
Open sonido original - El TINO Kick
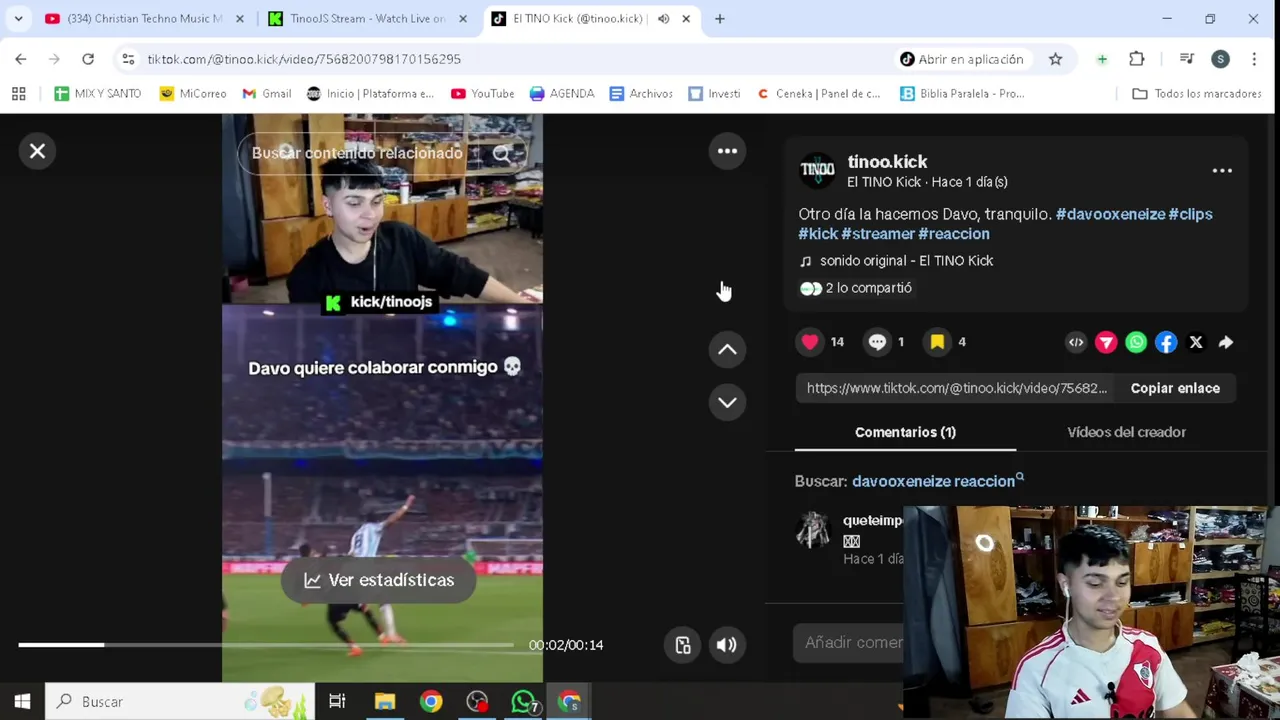point(906,261)
